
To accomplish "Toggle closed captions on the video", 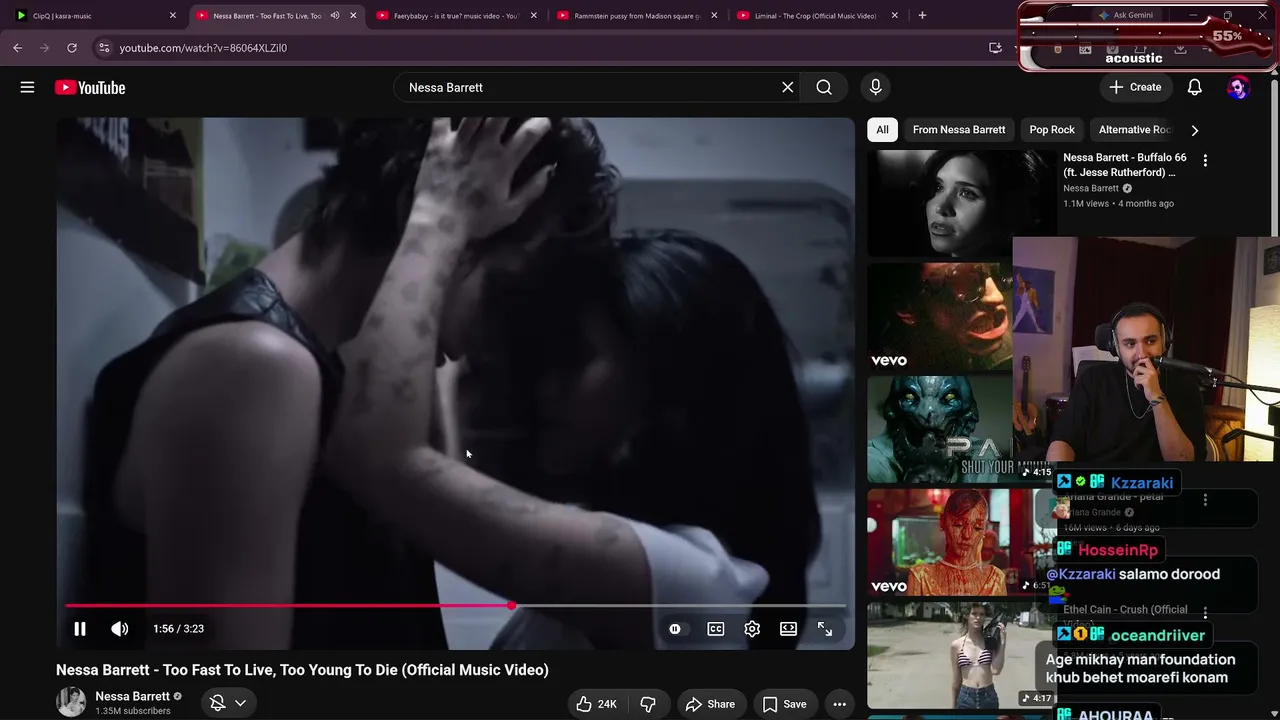I will click(x=716, y=629).
